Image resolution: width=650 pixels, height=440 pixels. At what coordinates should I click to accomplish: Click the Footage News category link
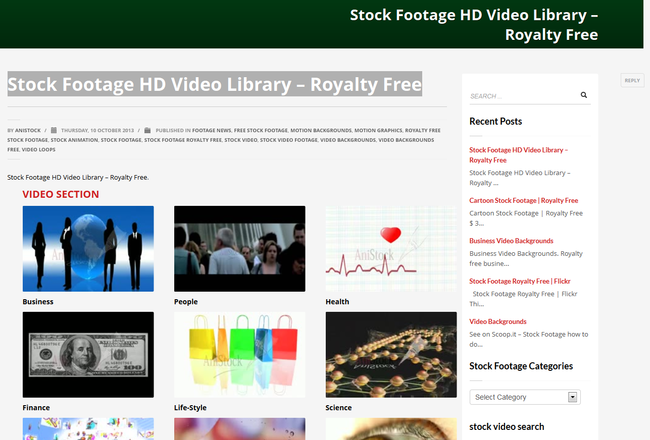tap(211, 130)
